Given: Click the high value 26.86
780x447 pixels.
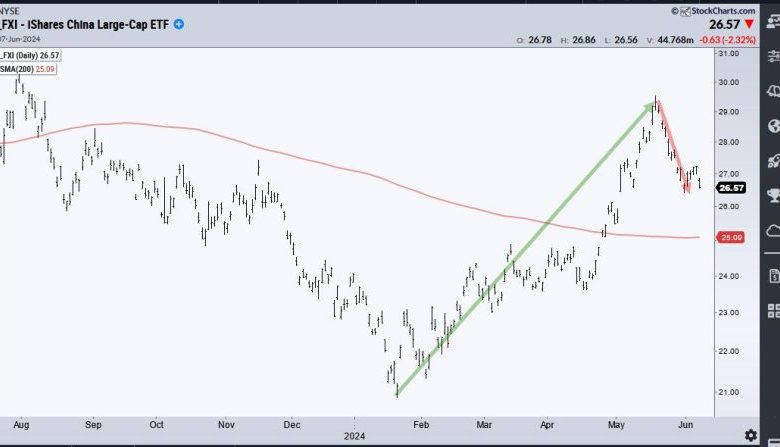Looking at the screenshot, I should (x=584, y=40).
